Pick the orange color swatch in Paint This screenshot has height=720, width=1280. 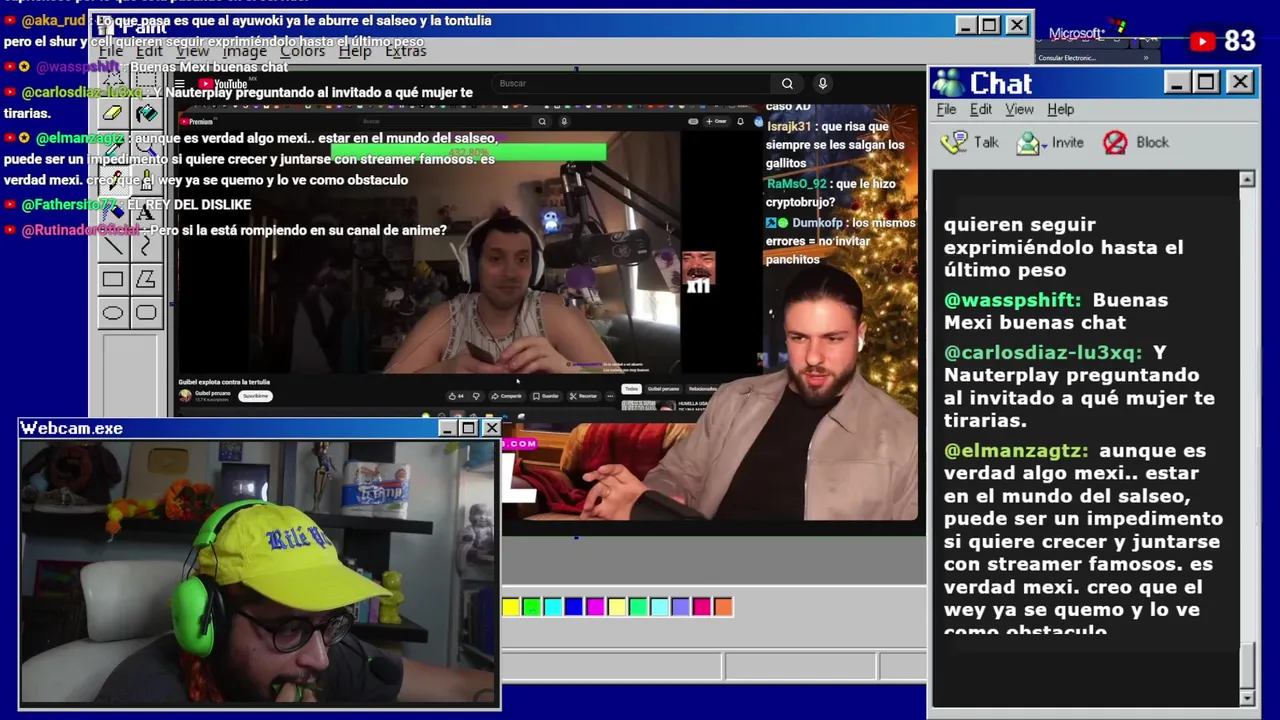point(722,606)
